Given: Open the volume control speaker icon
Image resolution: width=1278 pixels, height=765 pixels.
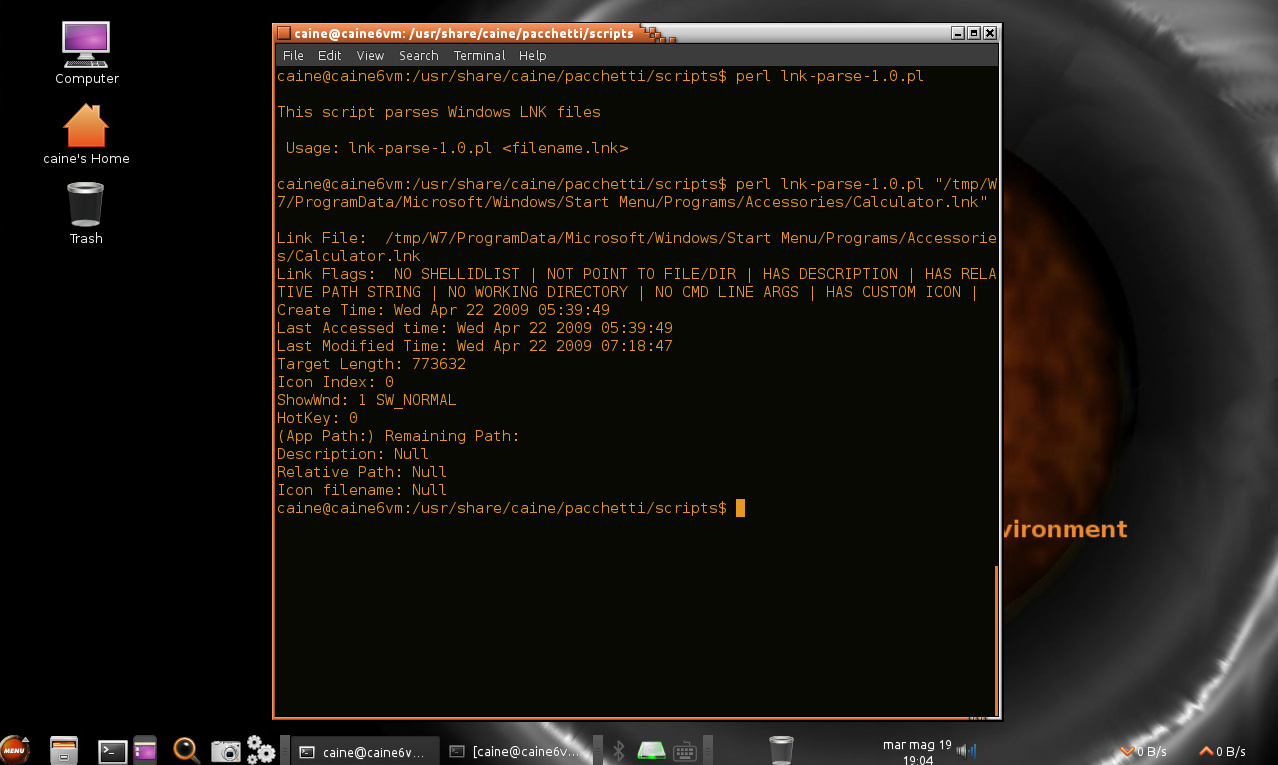Looking at the screenshot, I should coord(966,751).
